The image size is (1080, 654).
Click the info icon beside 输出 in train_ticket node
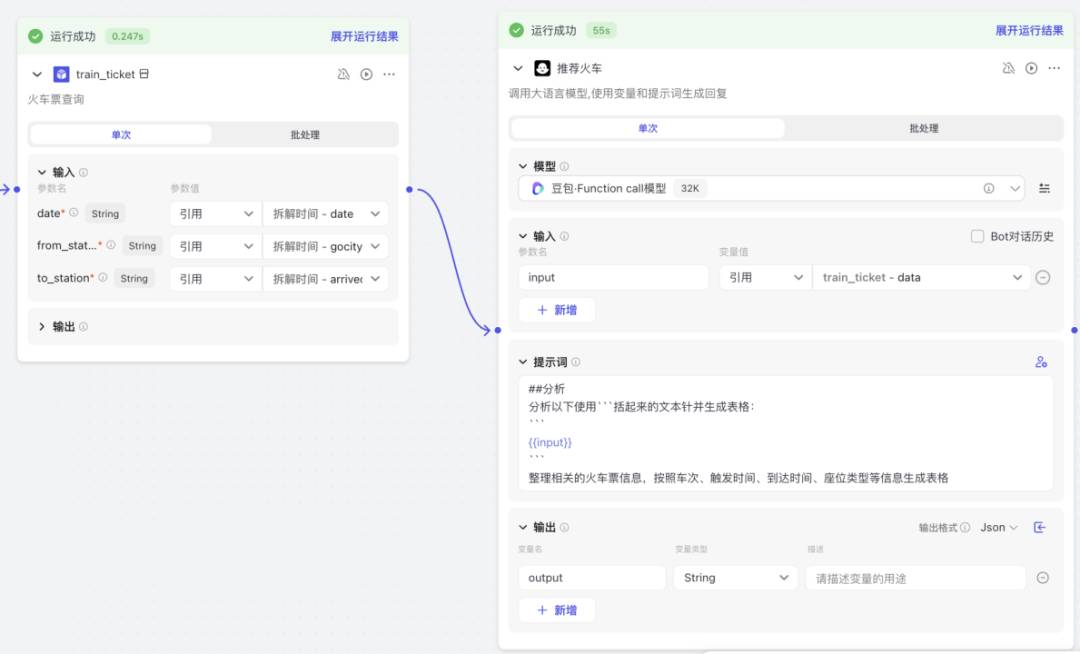(x=83, y=326)
